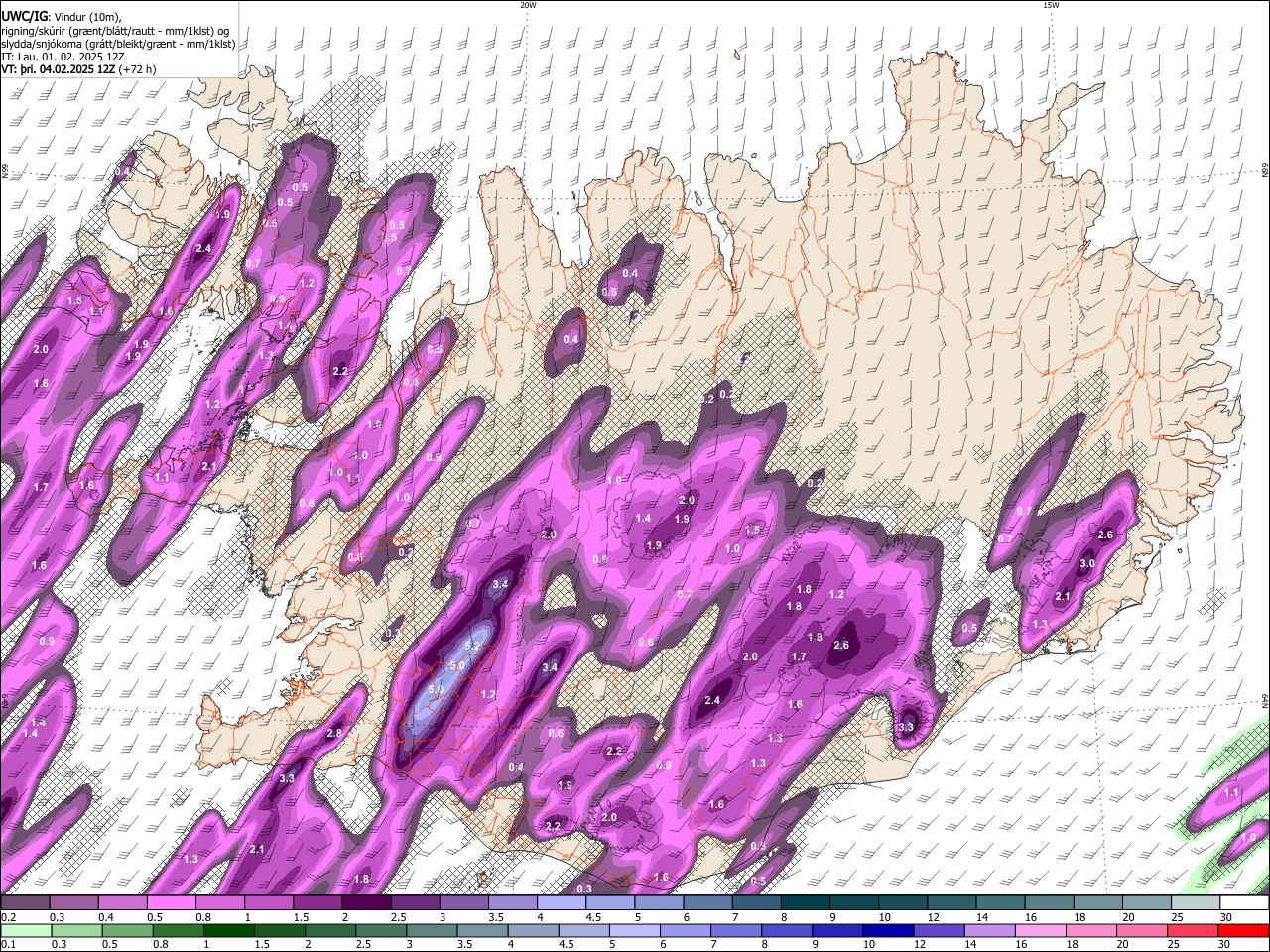1270x952 pixels.
Task: Select lower scale swatch between 4.5 and 5
Action: click(x=583, y=930)
